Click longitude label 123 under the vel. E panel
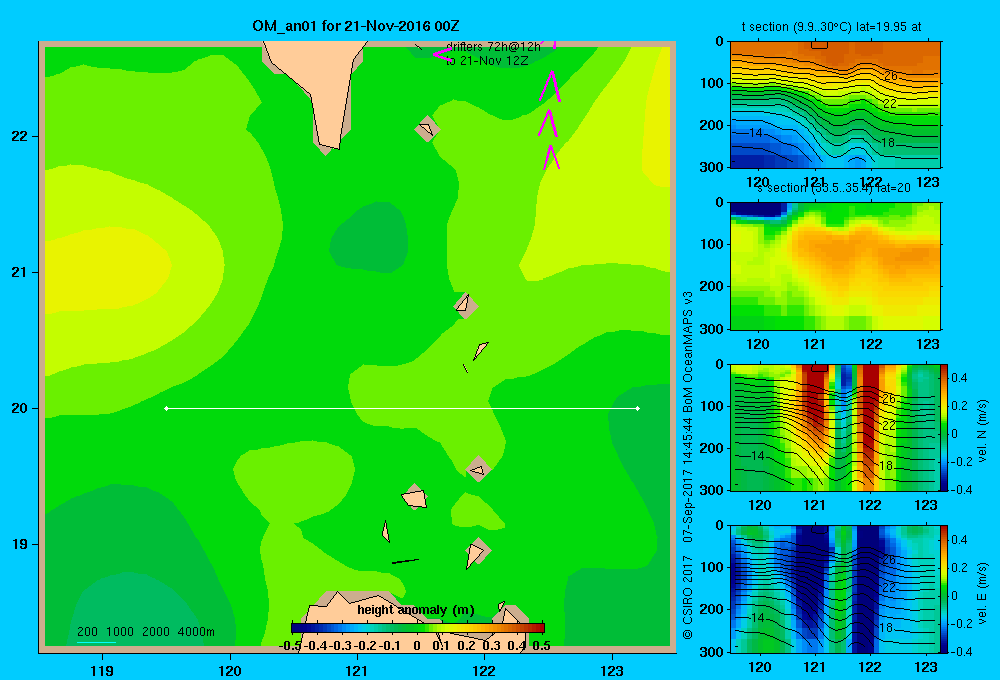Viewport: 1000px width, 680px height. (926, 667)
